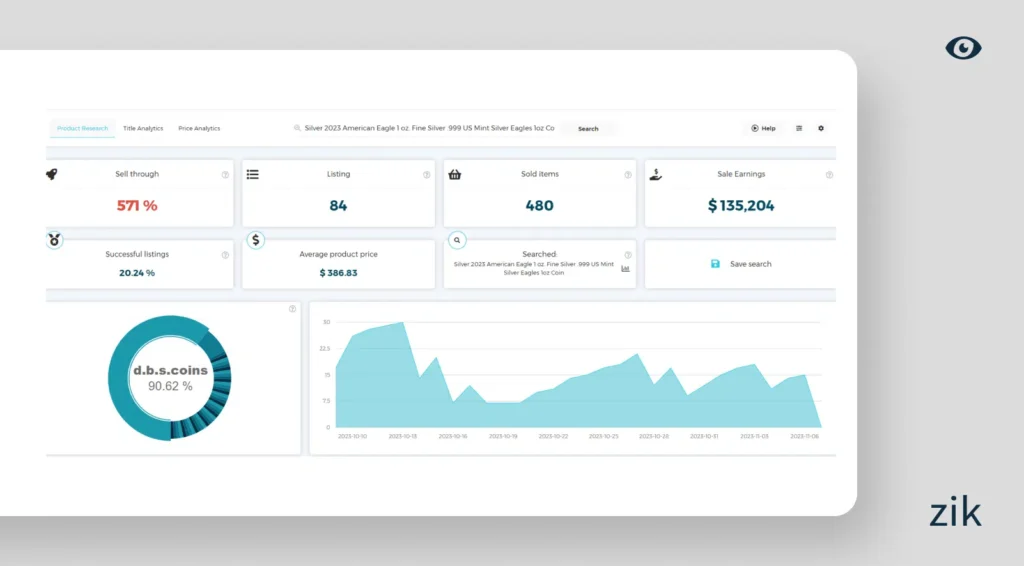
Task: Switch to the Price Analytics tab
Action: [x=199, y=129]
